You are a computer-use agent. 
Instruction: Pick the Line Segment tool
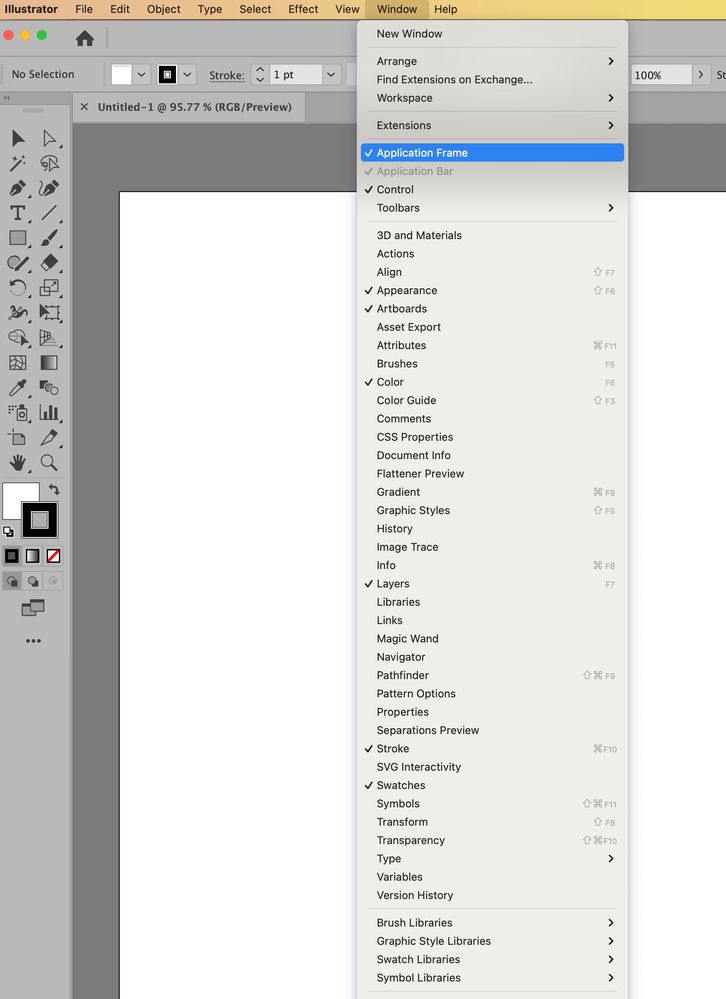pyautogui.click(x=49, y=213)
